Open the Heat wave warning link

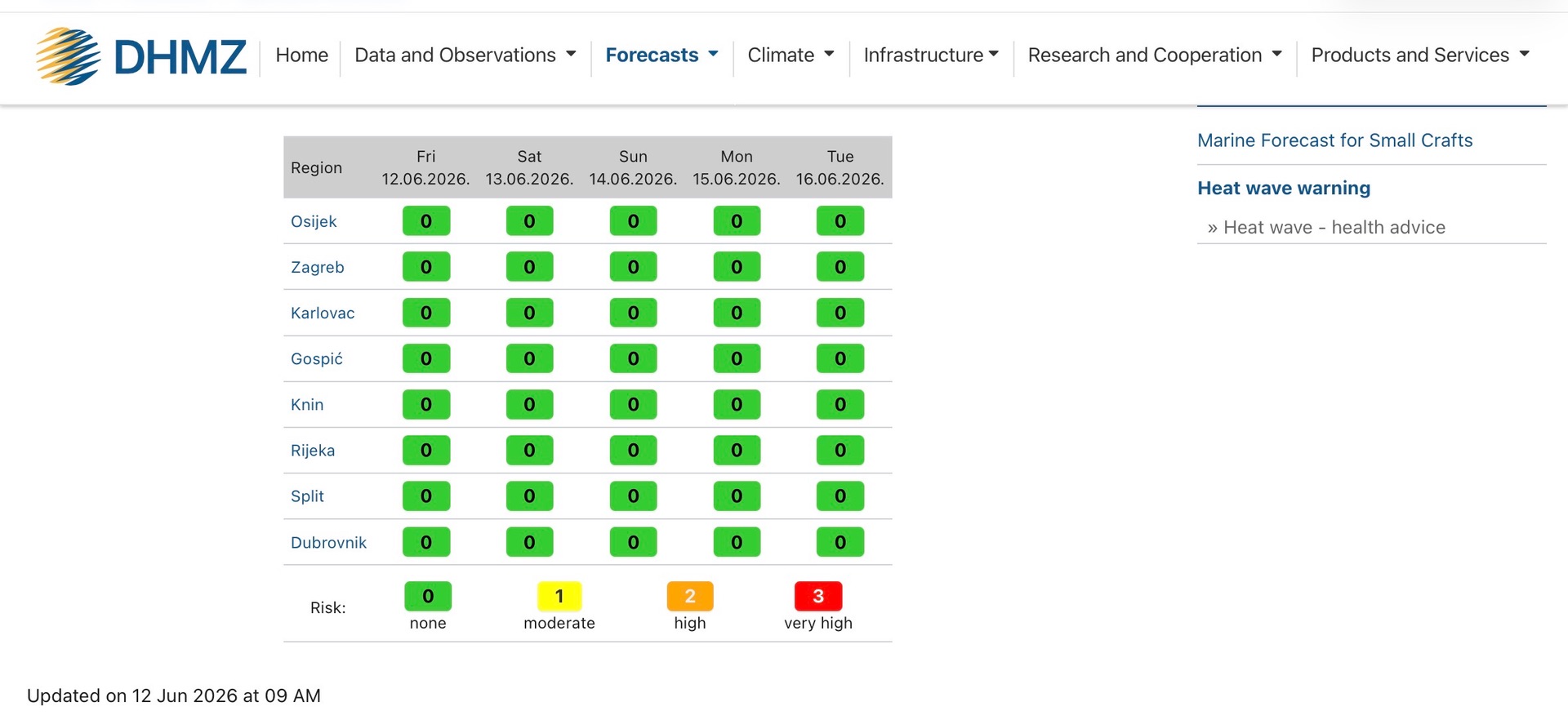1284,188
